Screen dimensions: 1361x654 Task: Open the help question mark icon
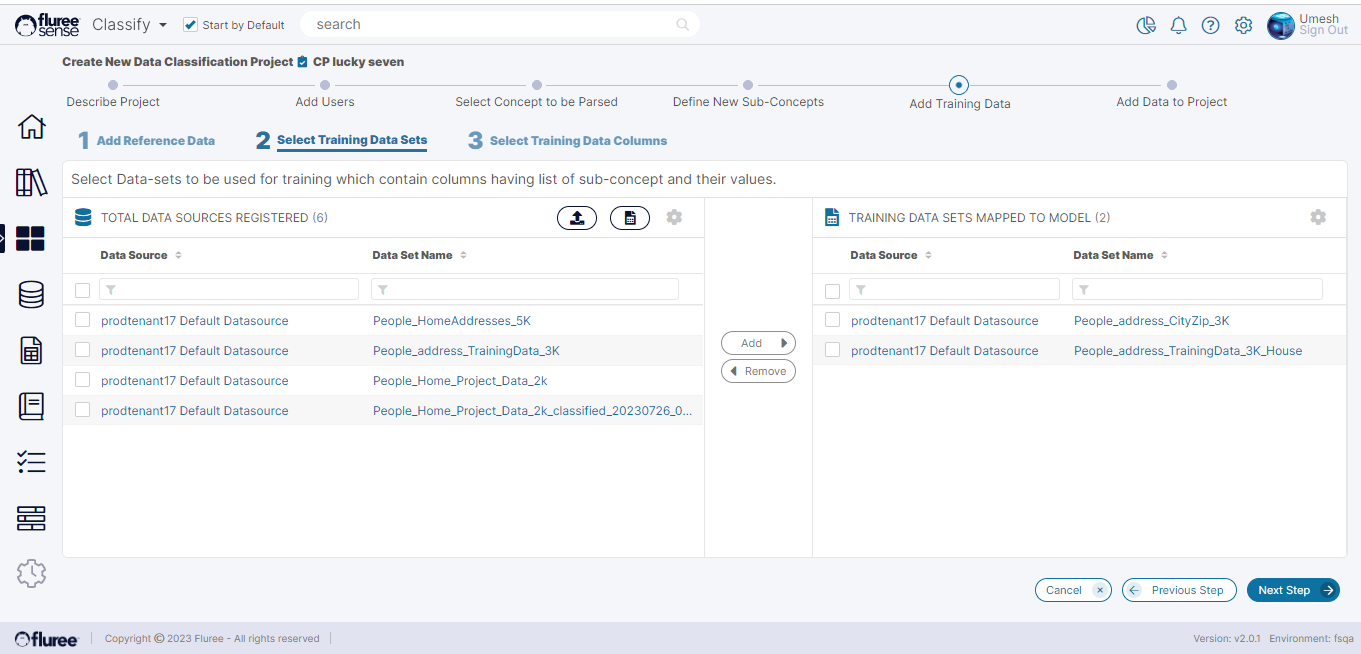pos(1210,26)
